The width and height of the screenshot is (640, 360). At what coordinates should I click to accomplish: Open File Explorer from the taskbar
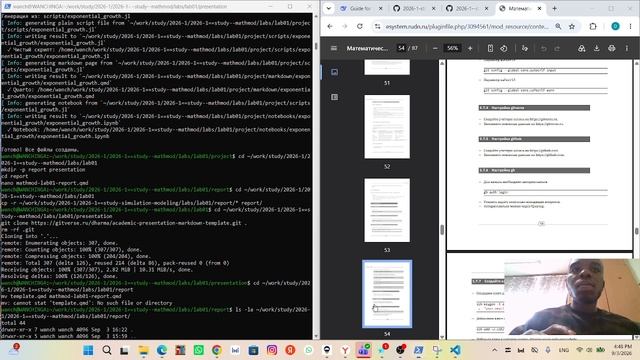143,350
